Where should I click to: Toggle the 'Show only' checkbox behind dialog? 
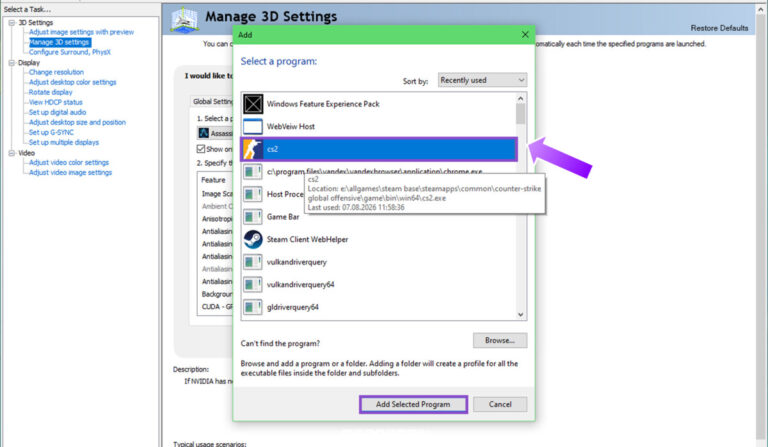(201, 148)
